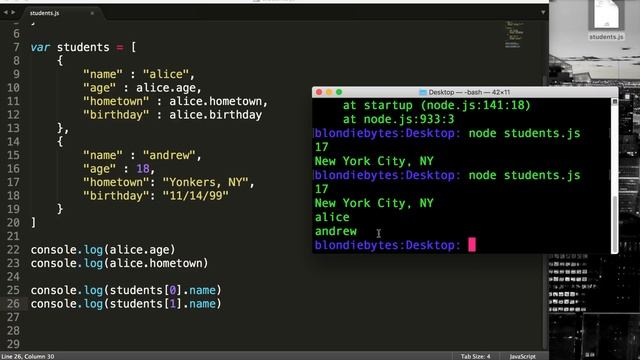This screenshot has height=360, width=640.
Task: Click 'alice' output in Terminal
Action: [x=332, y=217]
